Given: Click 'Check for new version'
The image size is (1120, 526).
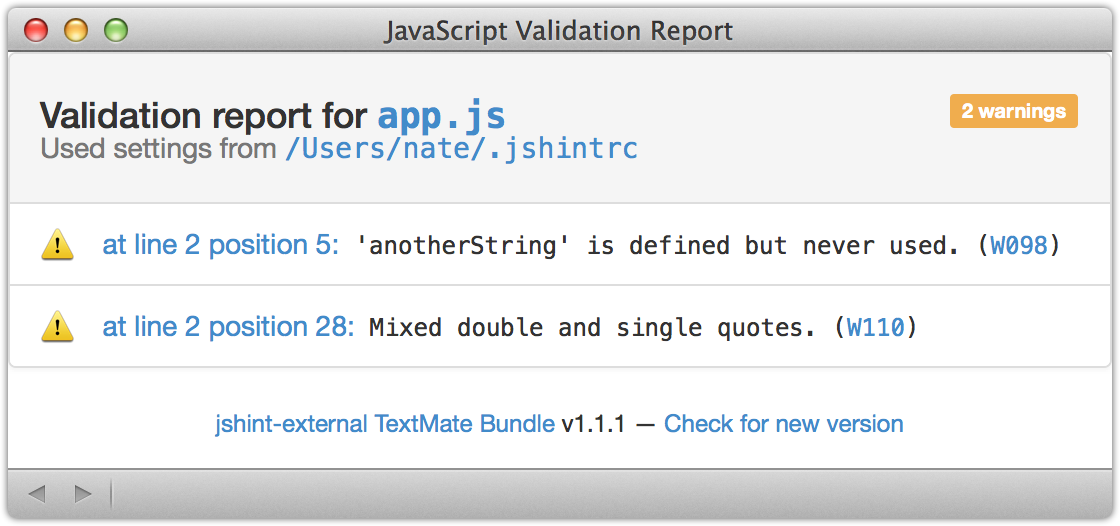Looking at the screenshot, I should click(783, 424).
